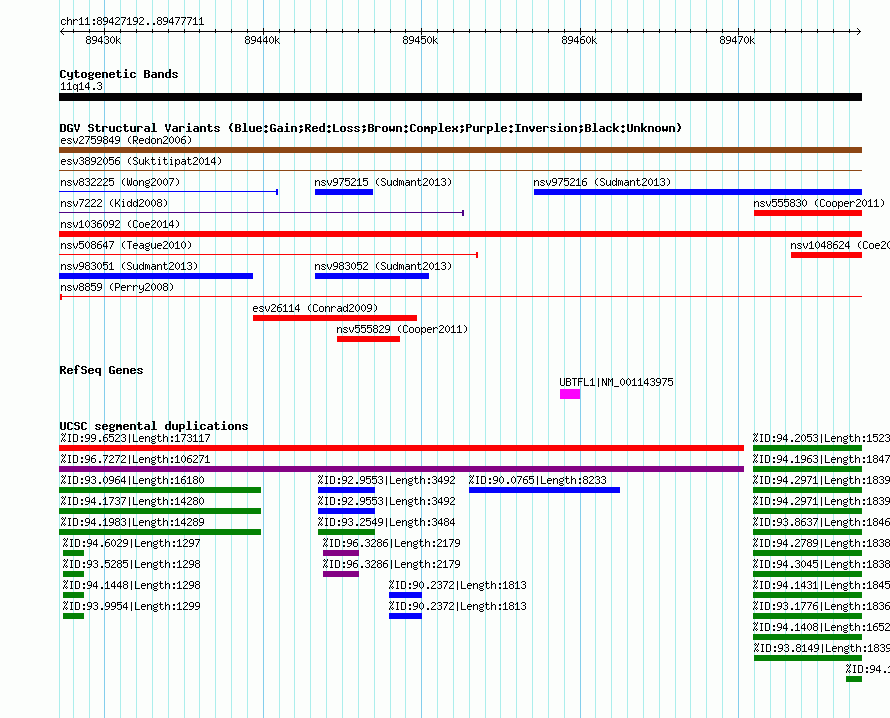890x718 pixels.
Task: Click duplication %ID:94.1983|Length:14289 label
Action: [132, 522]
